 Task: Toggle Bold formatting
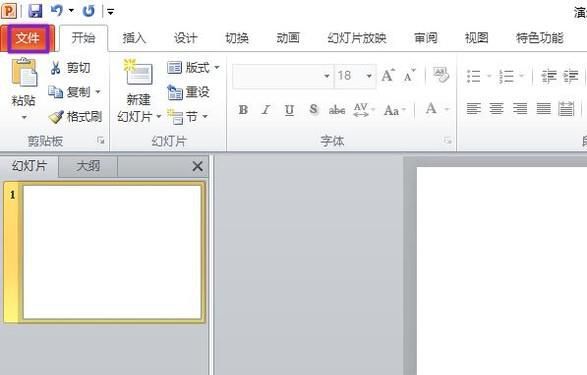click(x=243, y=110)
